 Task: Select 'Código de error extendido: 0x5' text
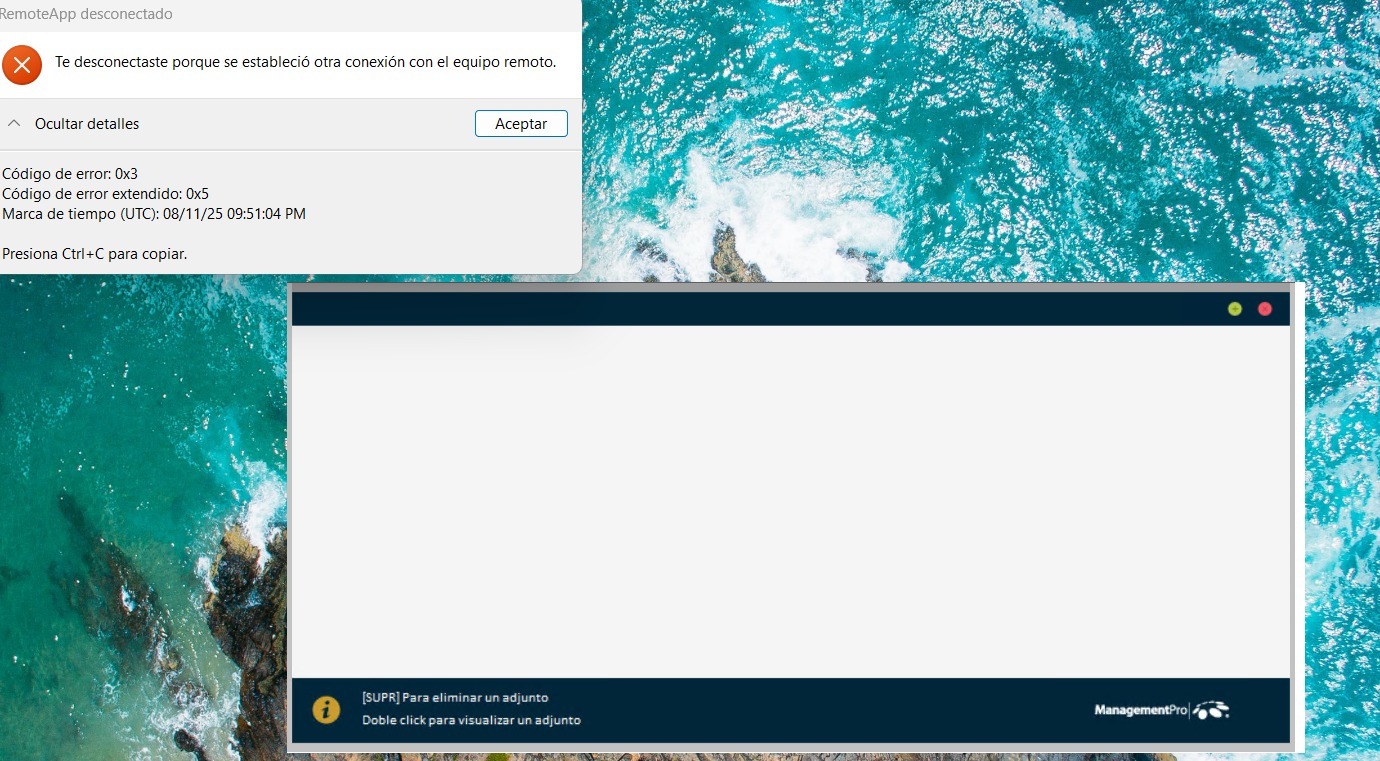[x=105, y=194]
